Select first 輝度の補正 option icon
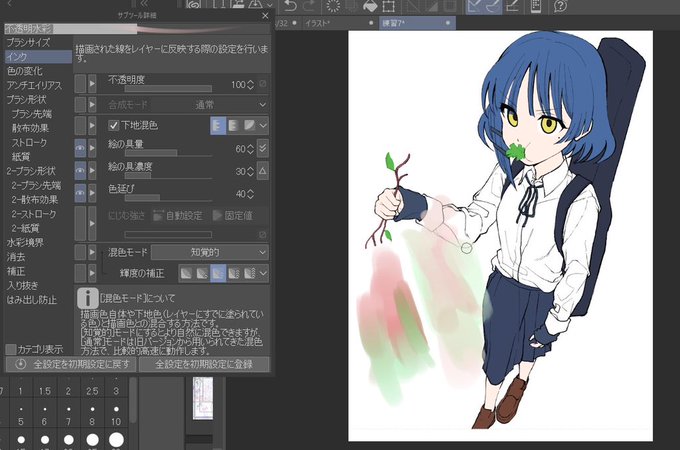 [186, 274]
